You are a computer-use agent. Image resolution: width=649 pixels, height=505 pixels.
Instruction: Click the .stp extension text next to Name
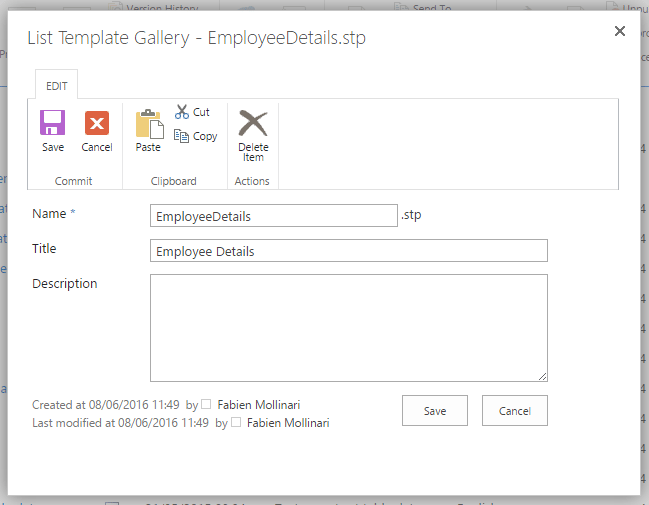(x=411, y=215)
